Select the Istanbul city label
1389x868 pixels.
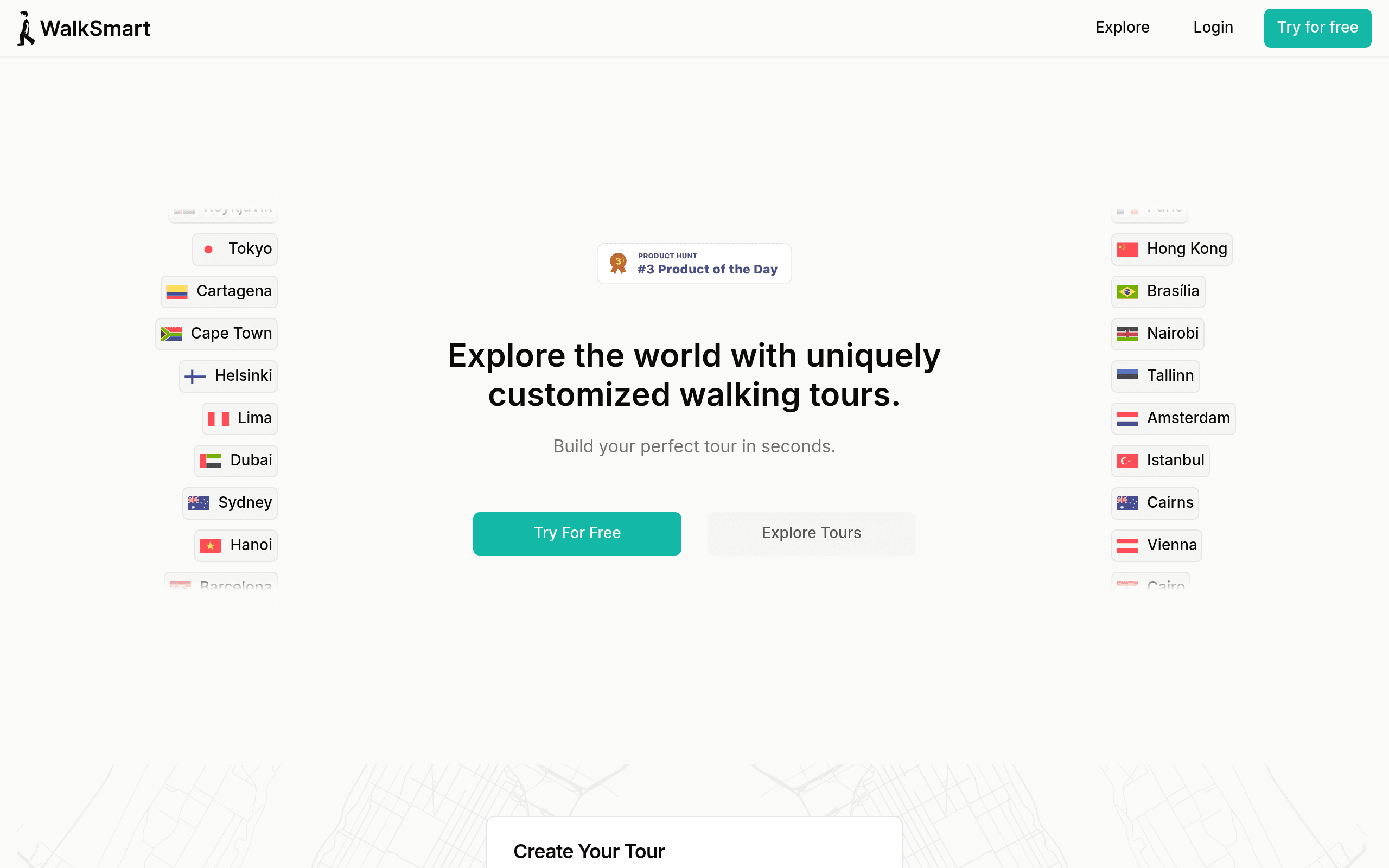pos(1175,461)
